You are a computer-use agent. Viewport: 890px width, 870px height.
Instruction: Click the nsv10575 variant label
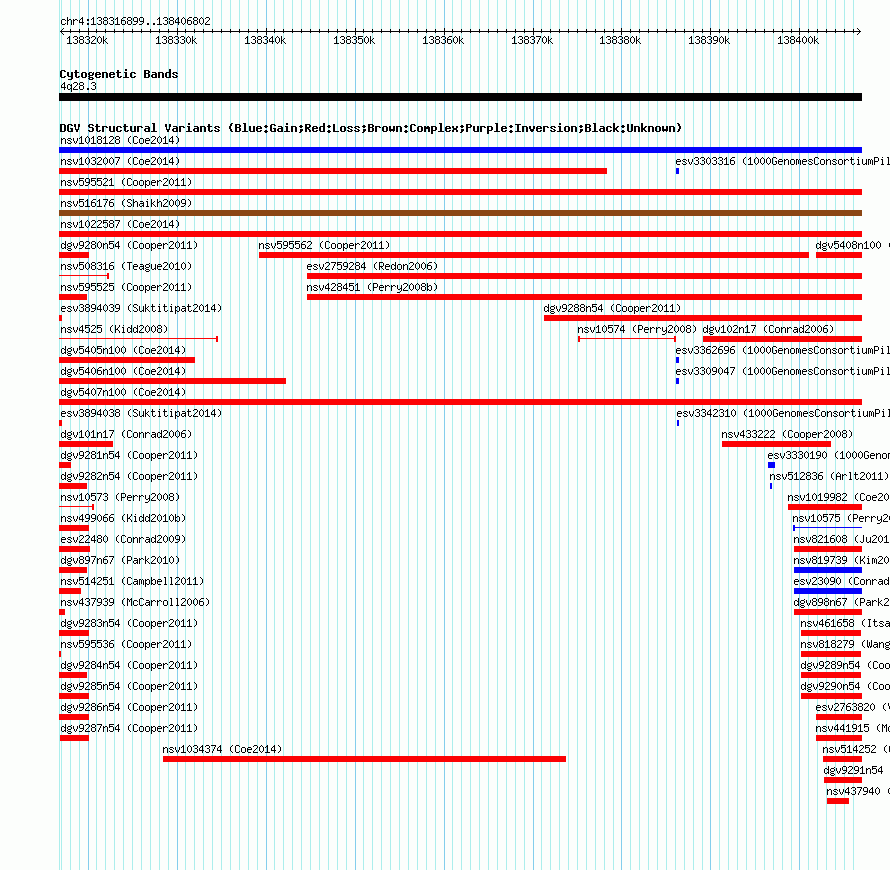(841, 518)
